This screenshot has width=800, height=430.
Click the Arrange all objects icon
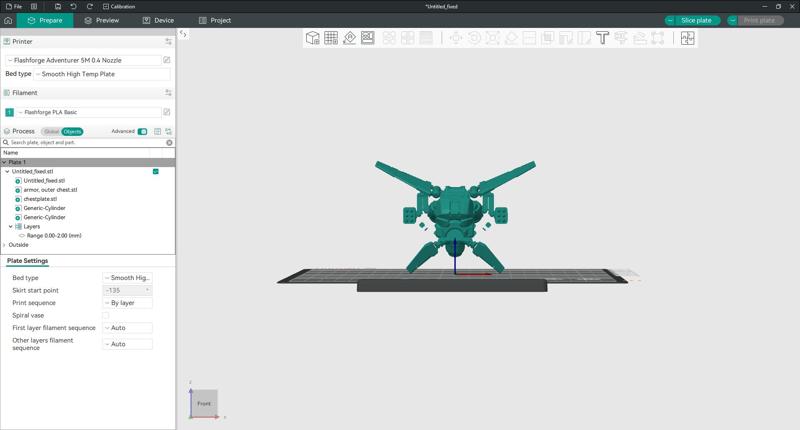368,38
